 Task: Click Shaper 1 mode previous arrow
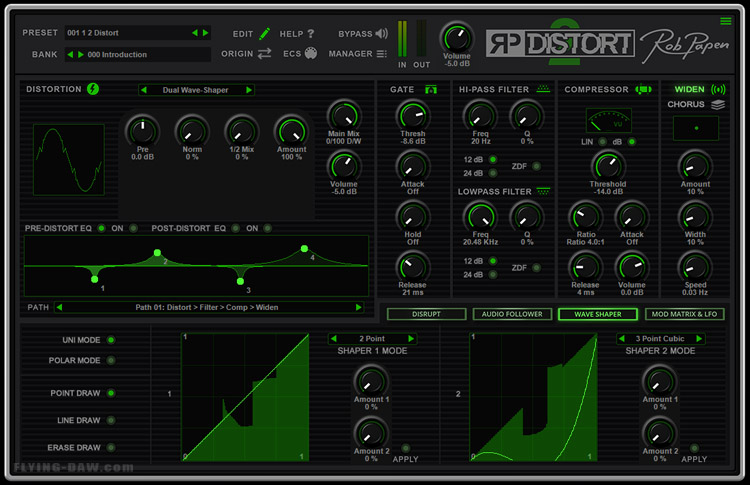(334, 339)
